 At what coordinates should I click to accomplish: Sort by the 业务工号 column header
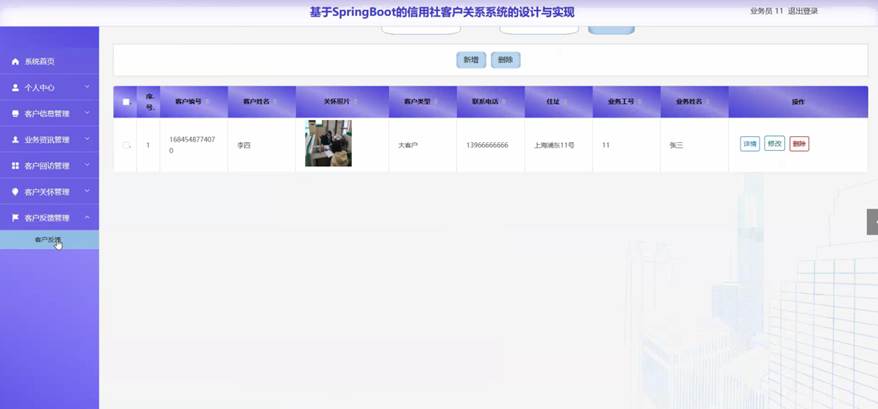click(x=627, y=102)
